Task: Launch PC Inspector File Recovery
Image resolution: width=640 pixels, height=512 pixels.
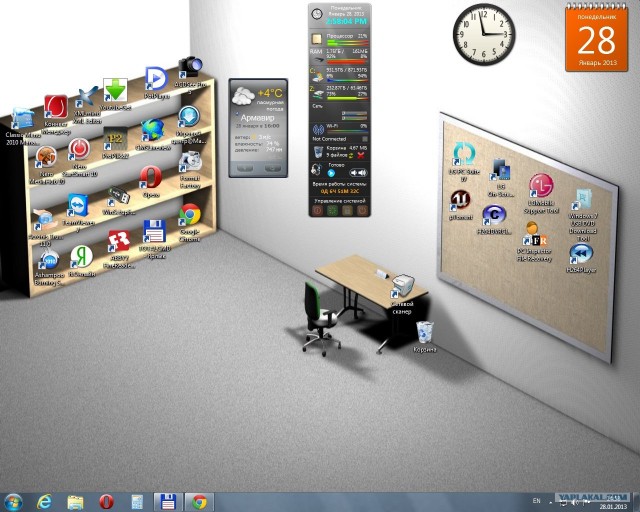Action: point(538,238)
